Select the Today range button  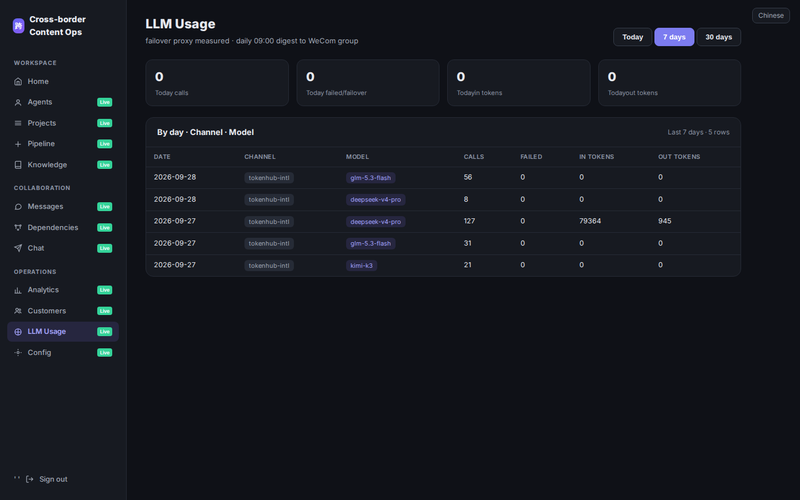633,37
